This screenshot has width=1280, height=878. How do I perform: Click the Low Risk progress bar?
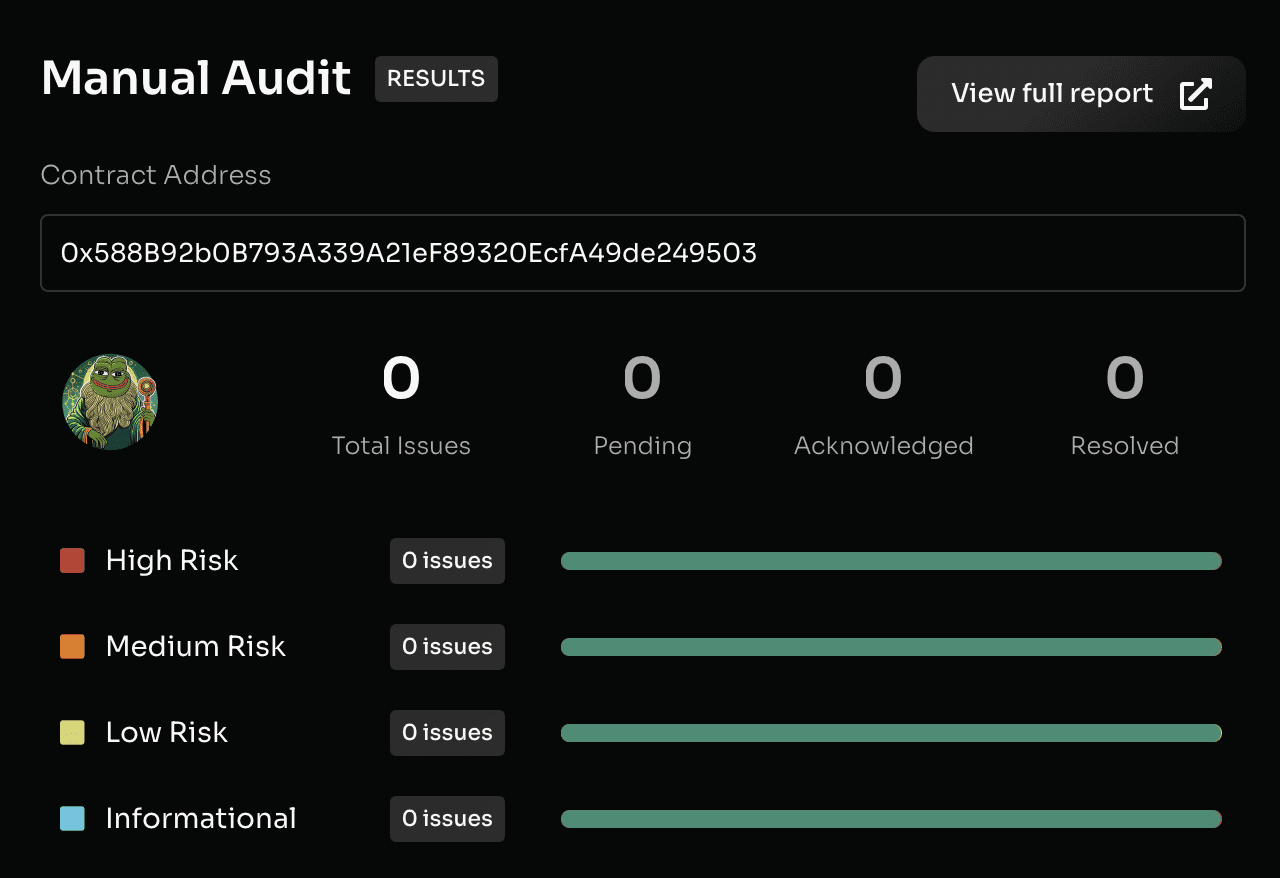pos(890,733)
